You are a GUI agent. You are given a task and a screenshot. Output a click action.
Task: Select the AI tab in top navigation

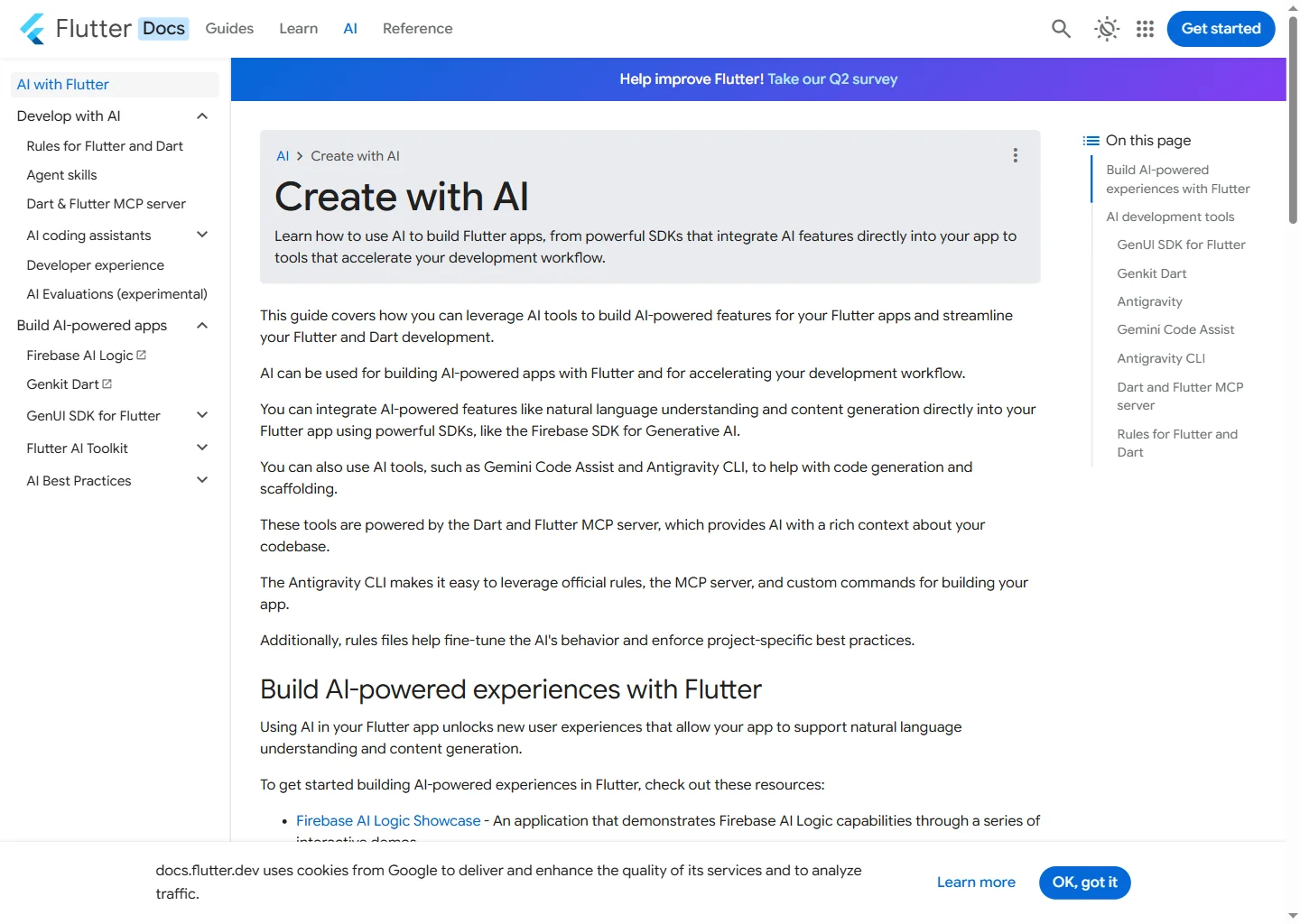(x=350, y=29)
